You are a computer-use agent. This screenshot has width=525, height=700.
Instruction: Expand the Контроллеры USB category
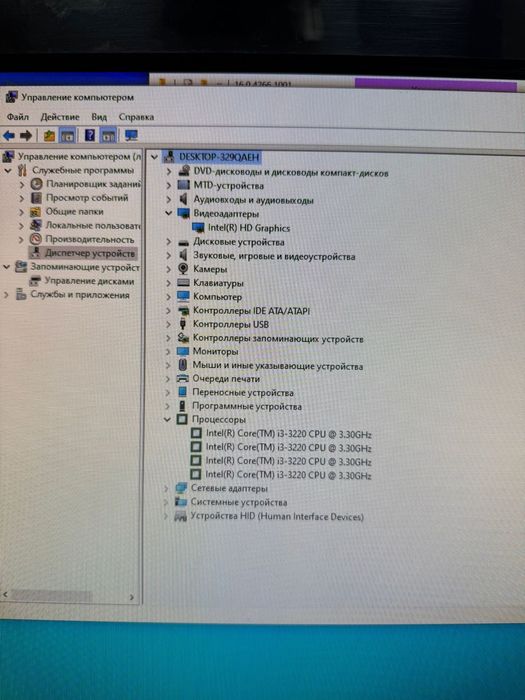[x=169, y=325]
